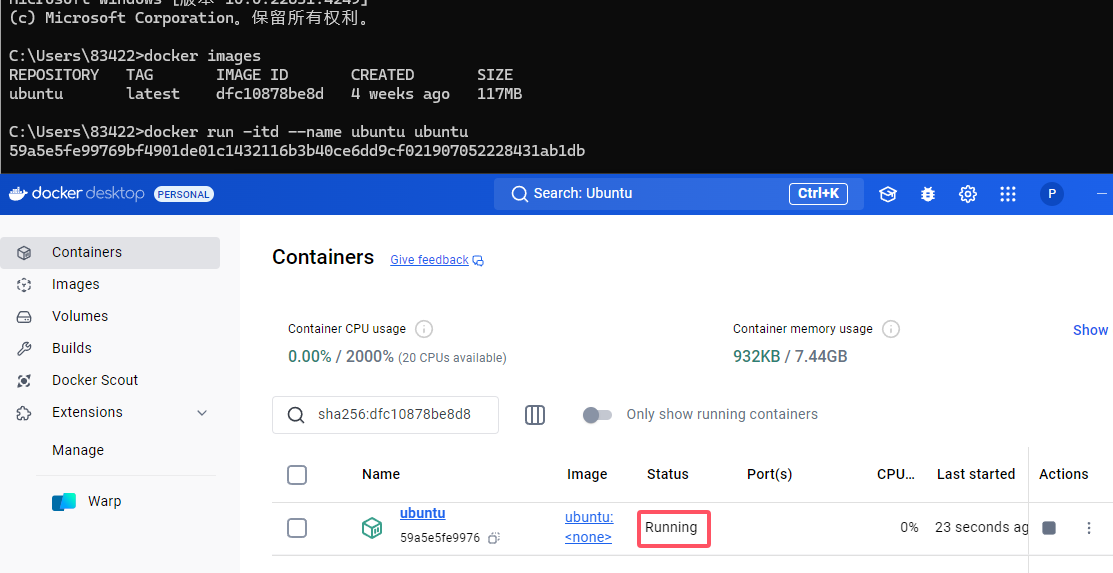Screen dimensions: 1113x573
Task: Click the bug troubleshoot icon
Action: point(928,194)
